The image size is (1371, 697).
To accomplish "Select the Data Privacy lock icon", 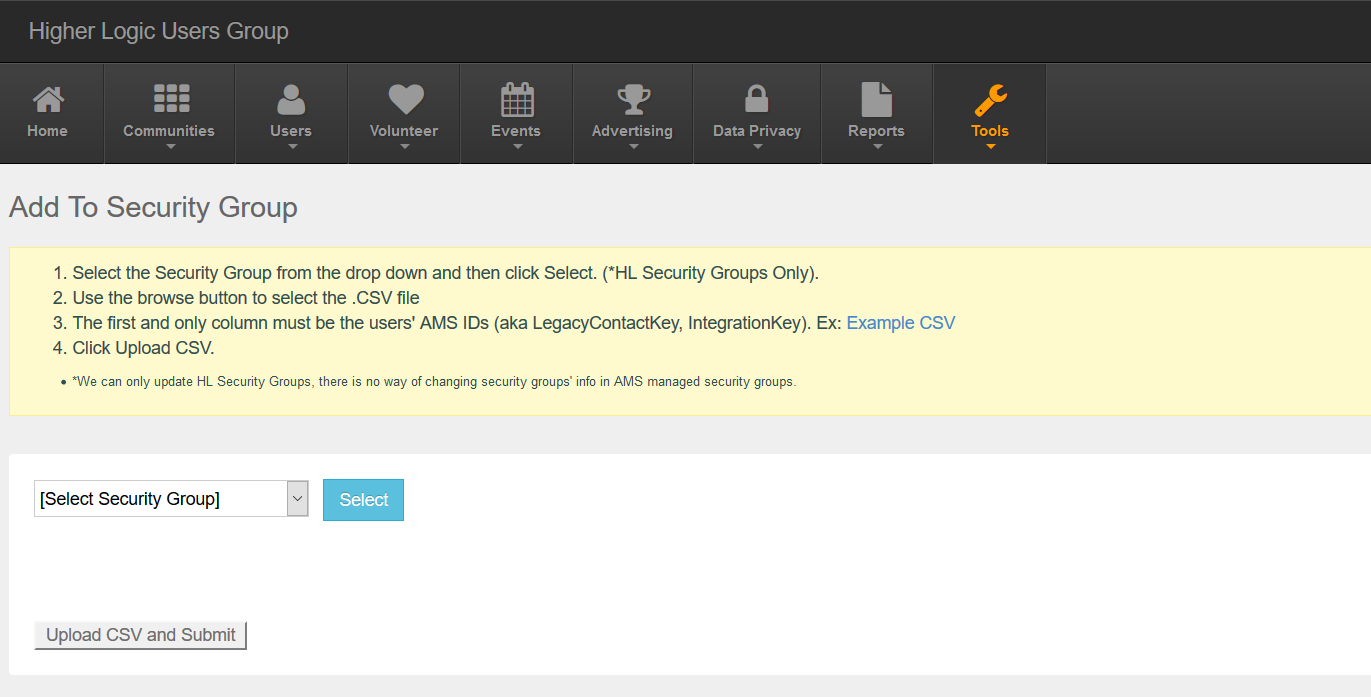I will pos(757,99).
